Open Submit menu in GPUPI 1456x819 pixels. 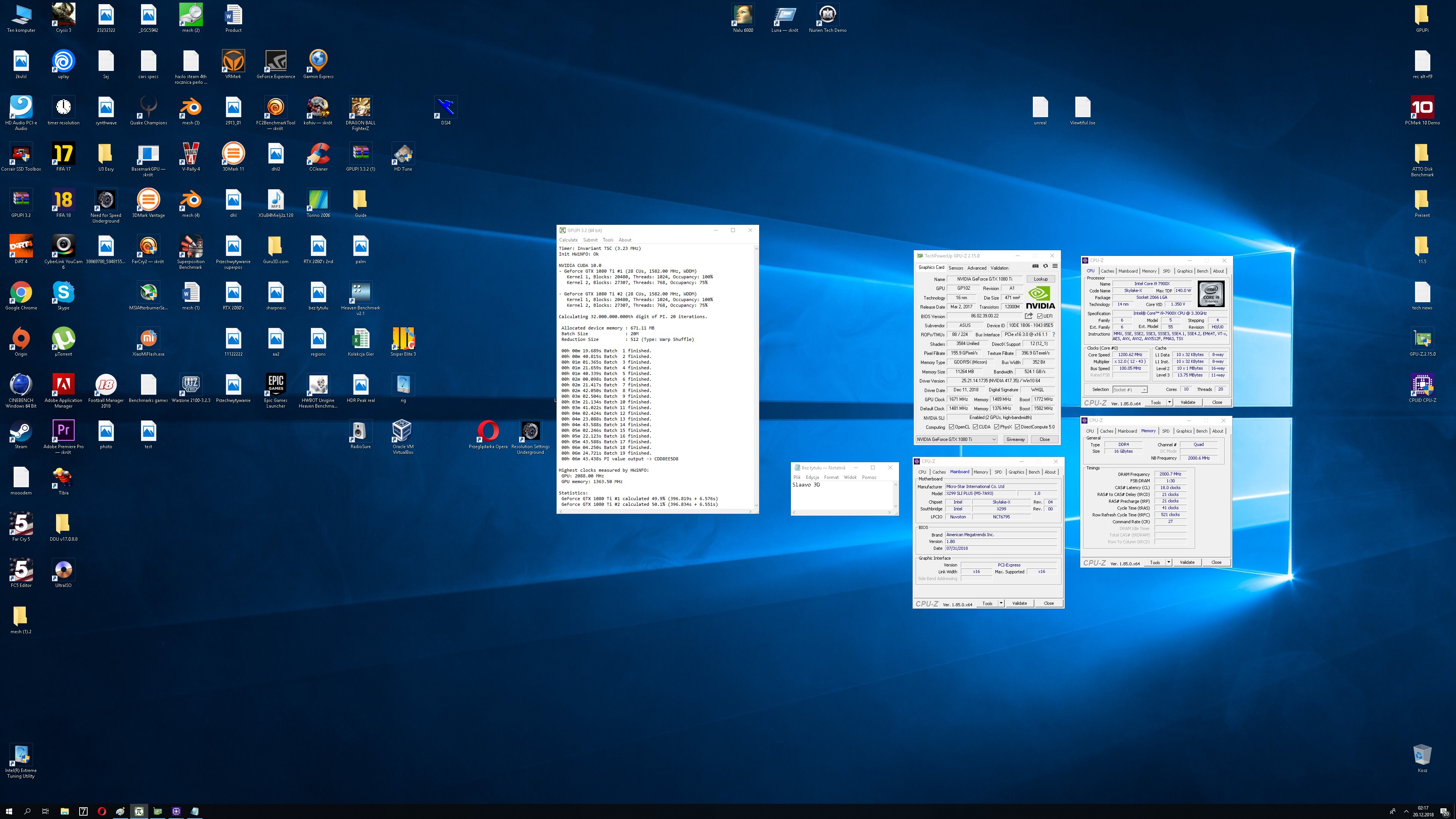[590, 240]
